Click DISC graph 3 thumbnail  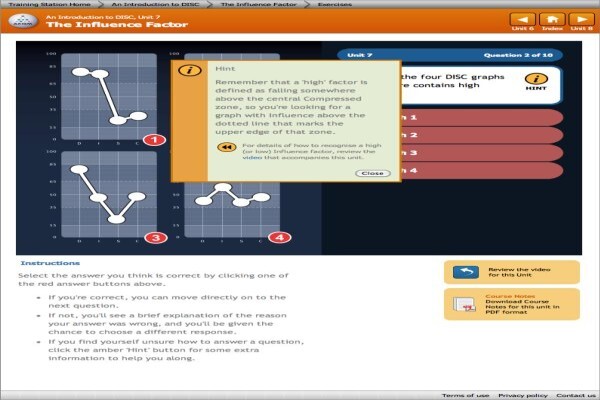pyautogui.click(x=109, y=194)
